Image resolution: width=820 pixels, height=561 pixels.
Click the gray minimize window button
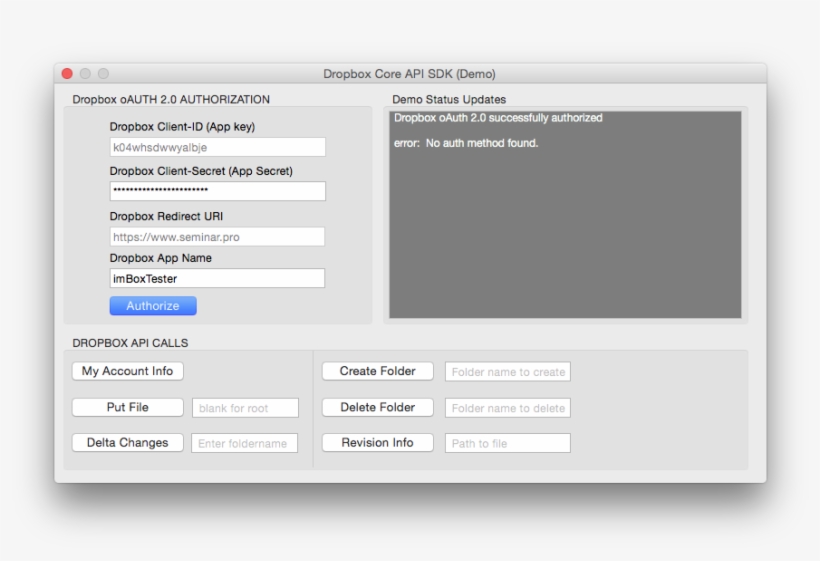coord(85,74)
